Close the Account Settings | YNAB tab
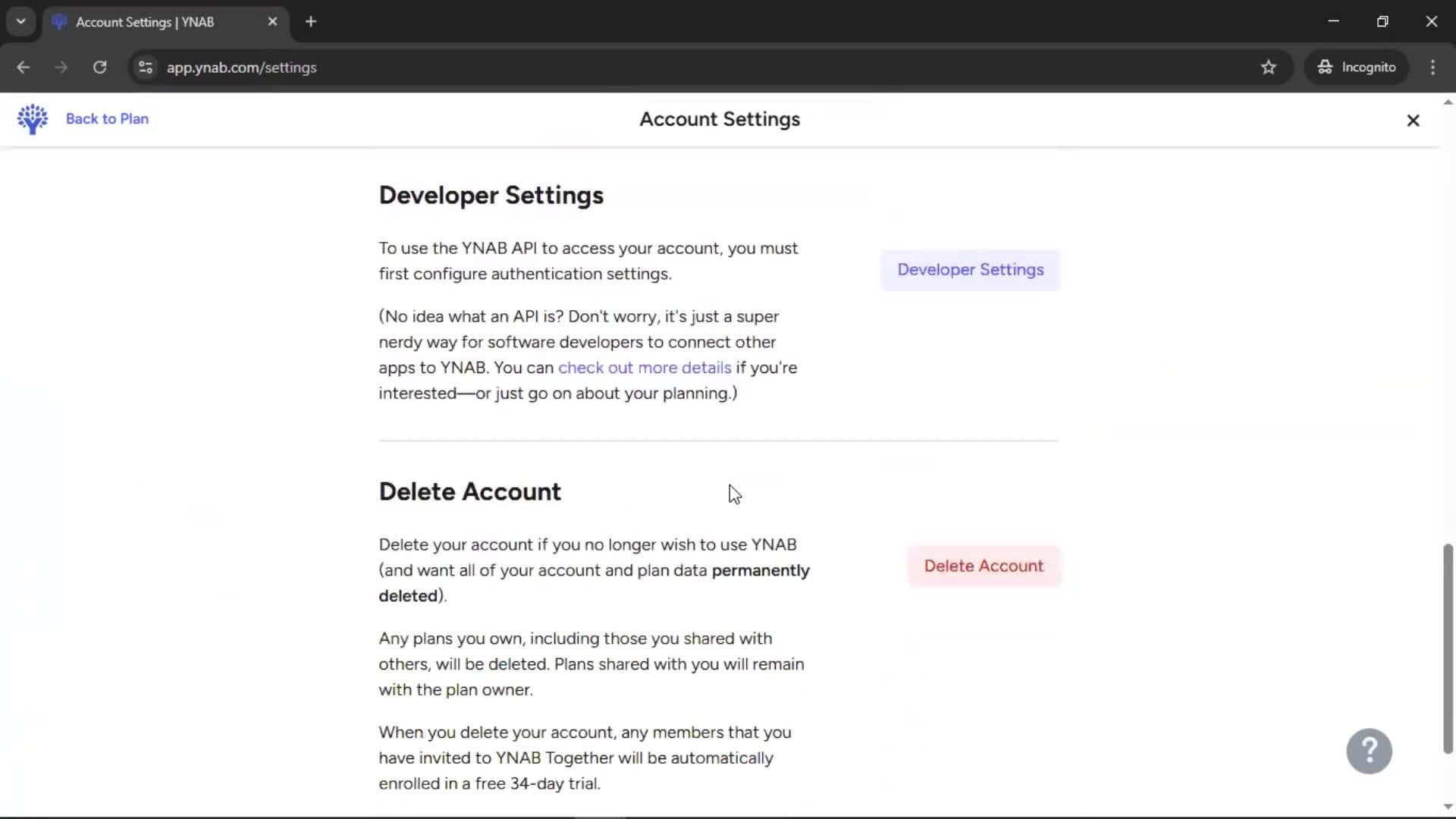 pyautogui.click(x=272, y=22)
